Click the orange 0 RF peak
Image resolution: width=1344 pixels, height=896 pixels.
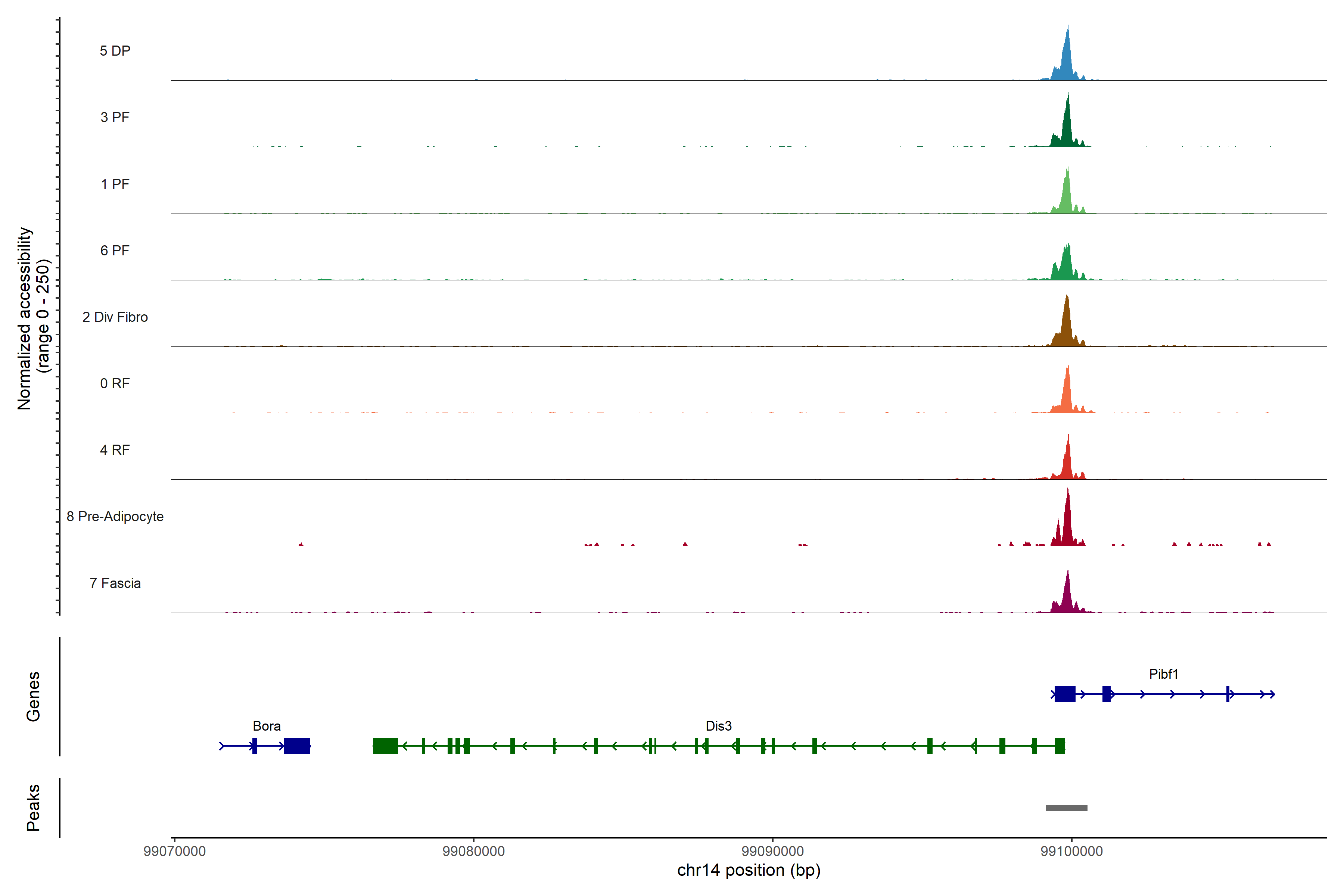coord(1066,397)
